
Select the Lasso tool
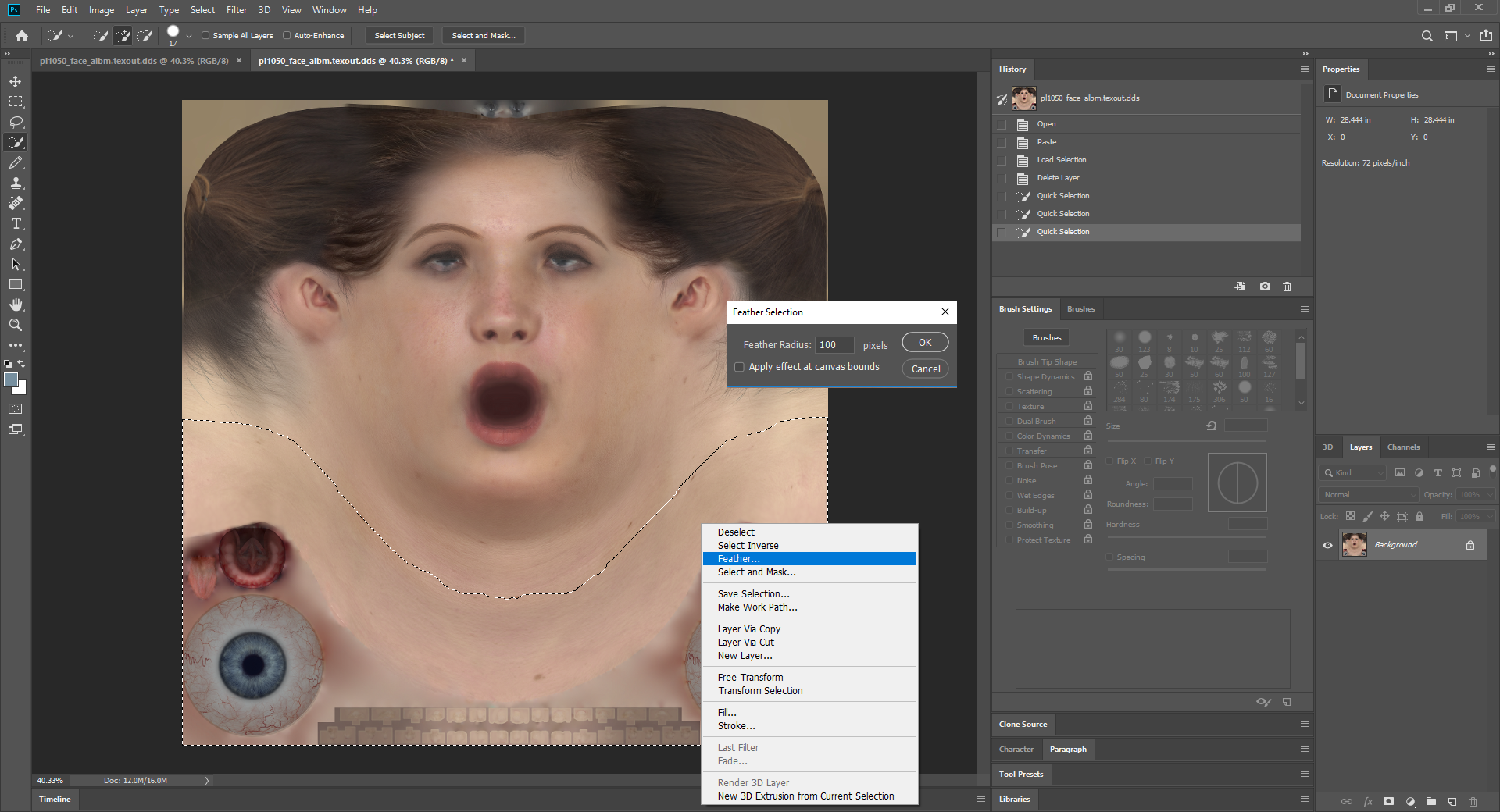(x=16, y=122)
